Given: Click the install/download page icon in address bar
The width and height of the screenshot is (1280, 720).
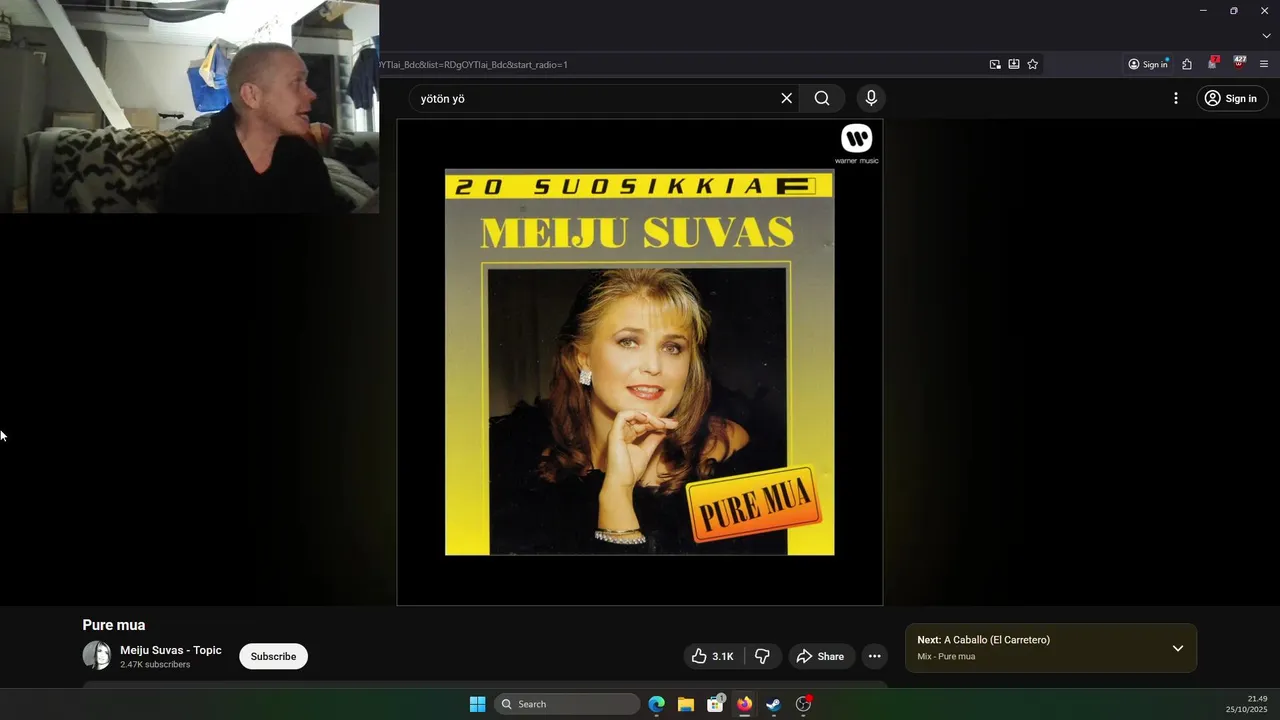Looking at the screenshot, I should click(1014, 64).
